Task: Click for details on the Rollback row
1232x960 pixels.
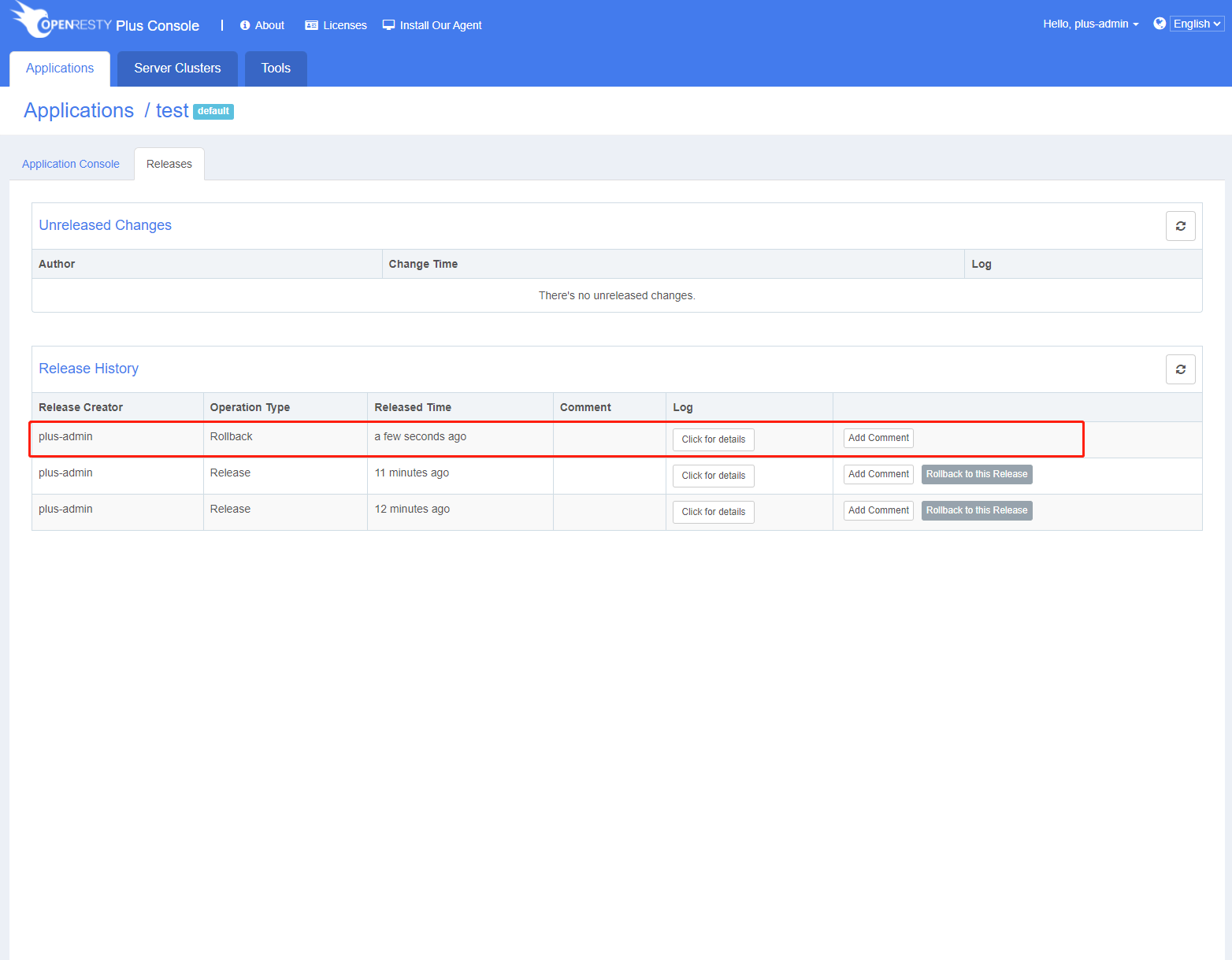Action: pos(714,439)
